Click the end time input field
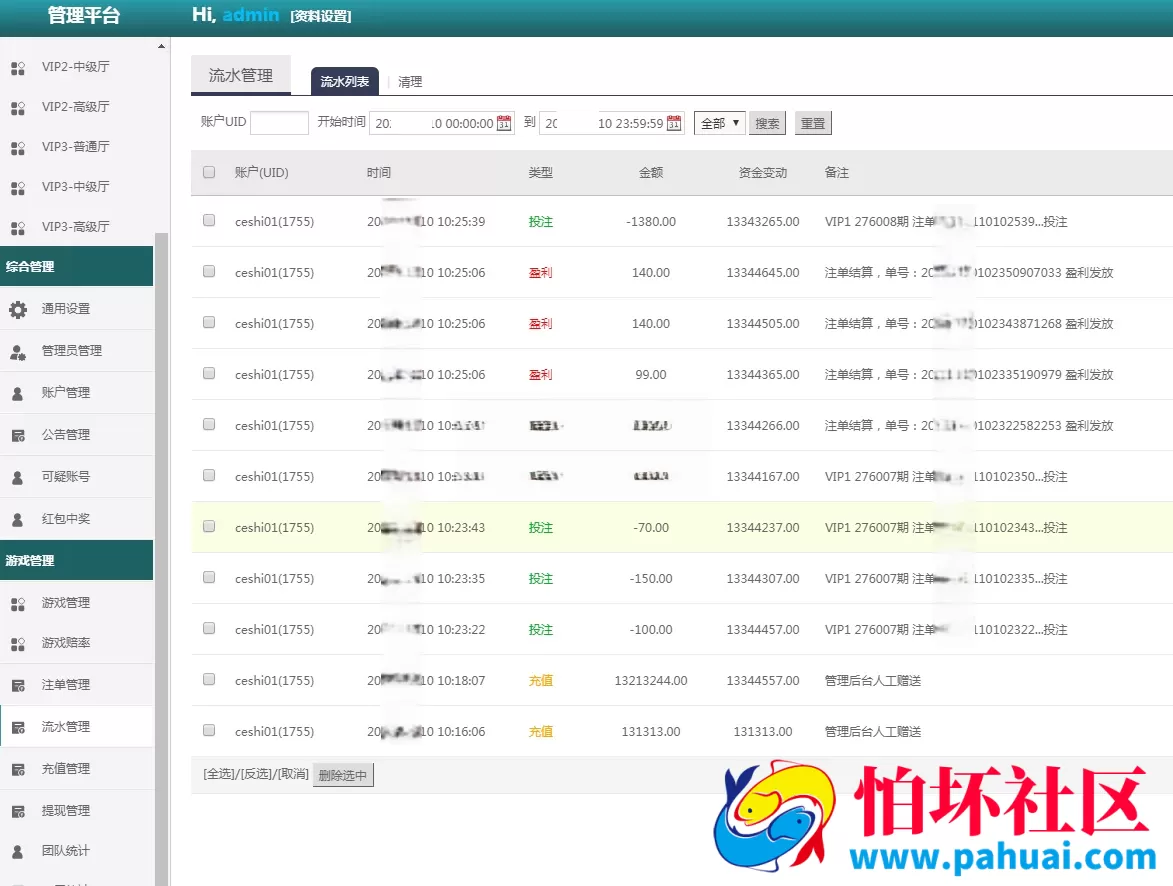The height and width of the screenshot is (886, 1173). 611,123
